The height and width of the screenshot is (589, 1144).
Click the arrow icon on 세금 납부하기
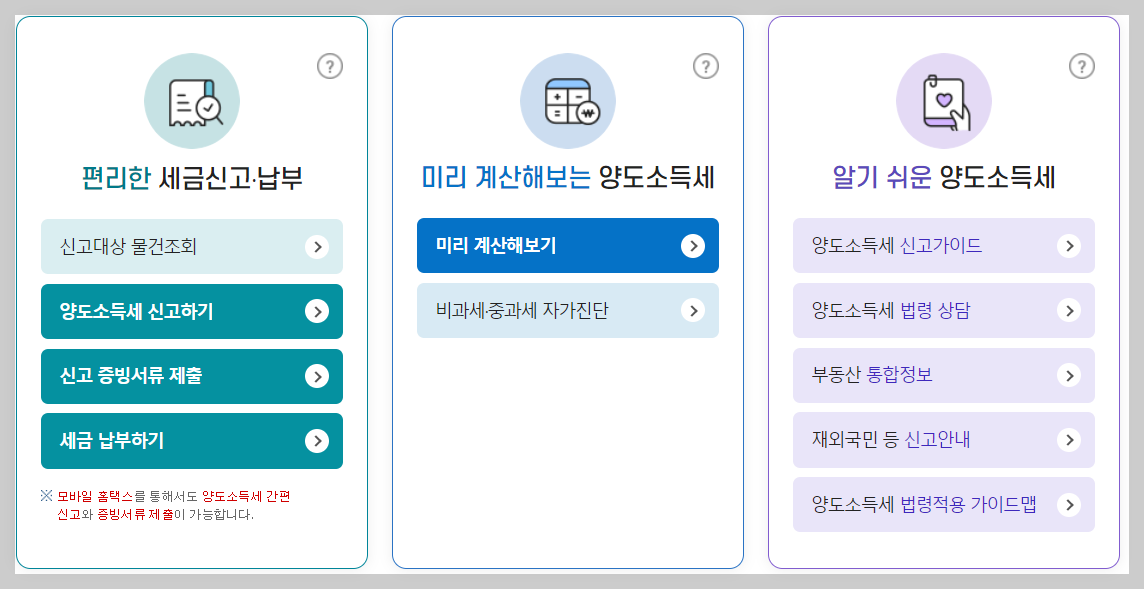coord(317,441)
